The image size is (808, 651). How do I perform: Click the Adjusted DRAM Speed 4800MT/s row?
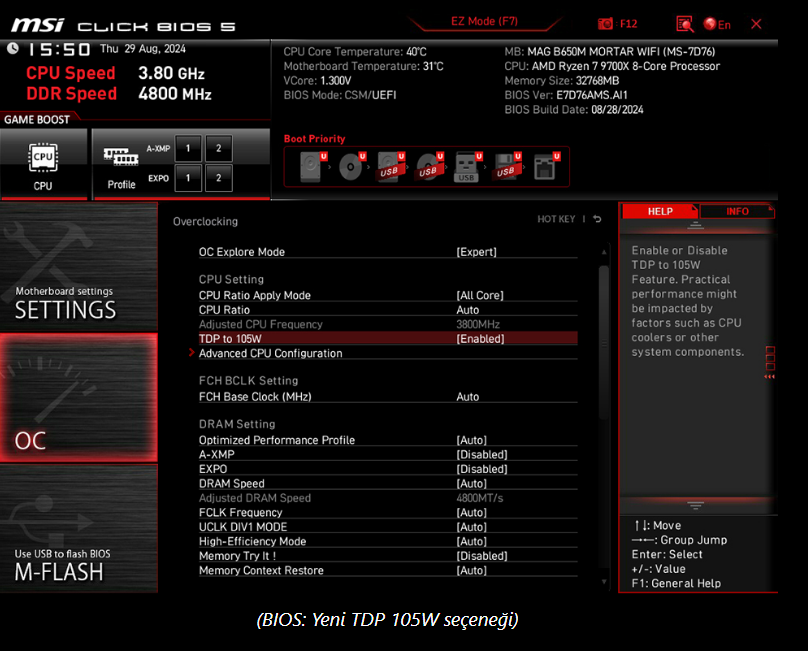(x=388, y=498)
